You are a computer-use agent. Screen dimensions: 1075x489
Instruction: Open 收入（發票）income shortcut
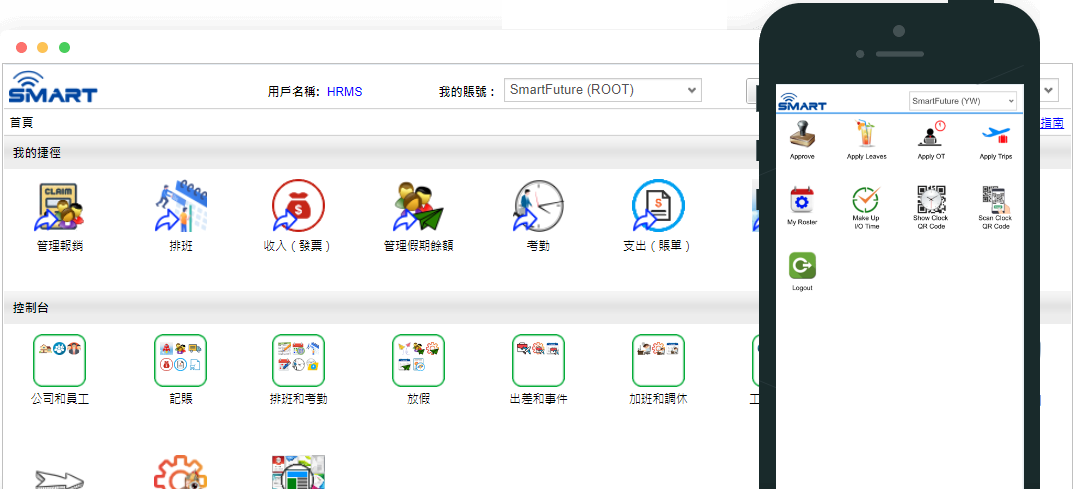298,206
